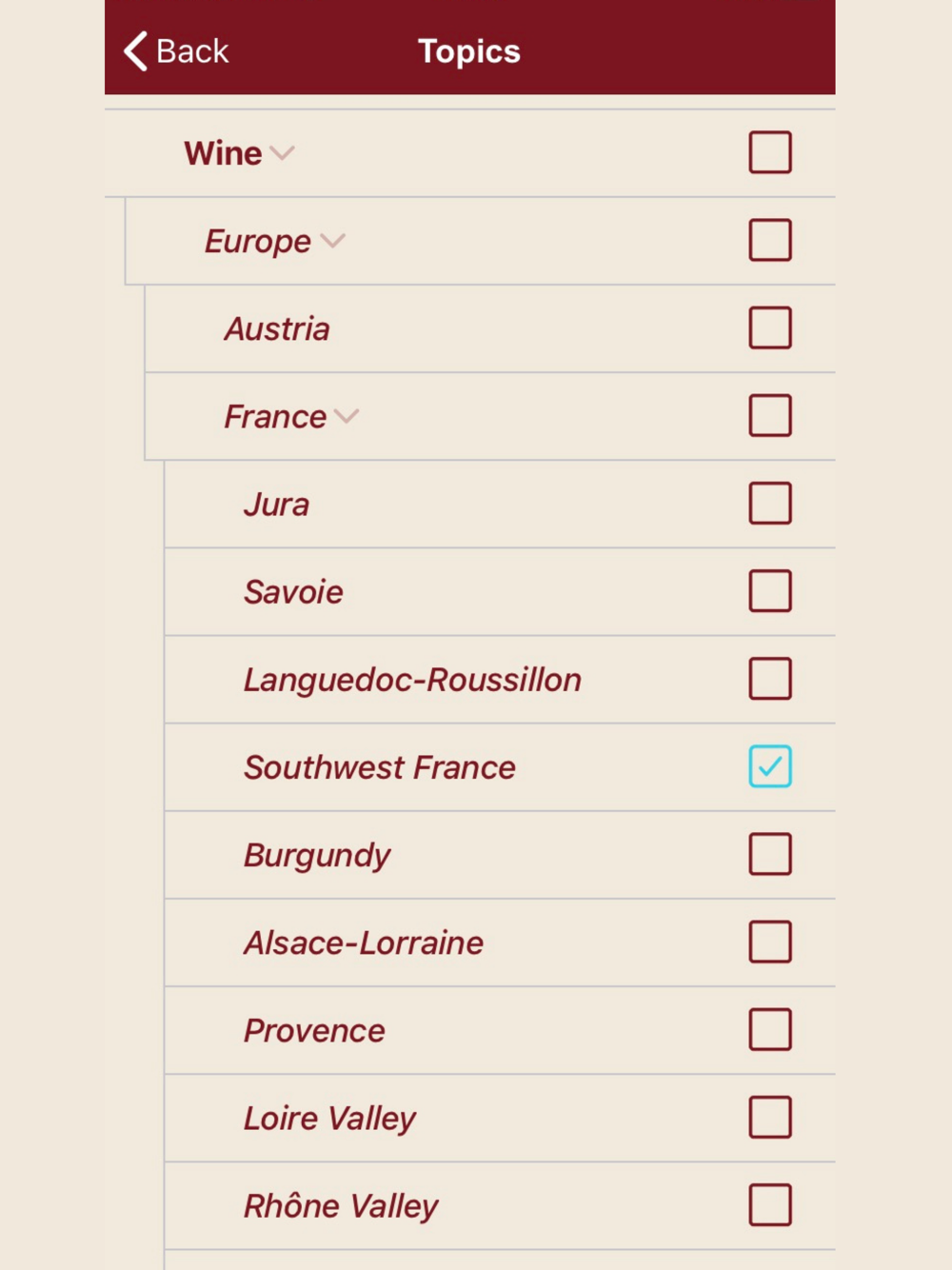Screen dimensions: 952x1270
Task: Check the Wine checkbox
Action: 769,152
